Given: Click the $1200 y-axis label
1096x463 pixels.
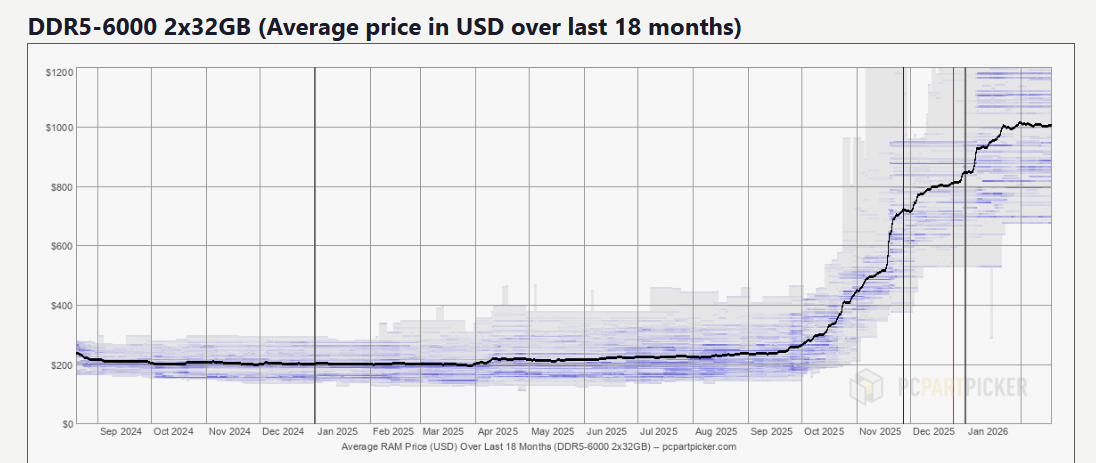Looking at the screenshot, I should coord(58,73).
